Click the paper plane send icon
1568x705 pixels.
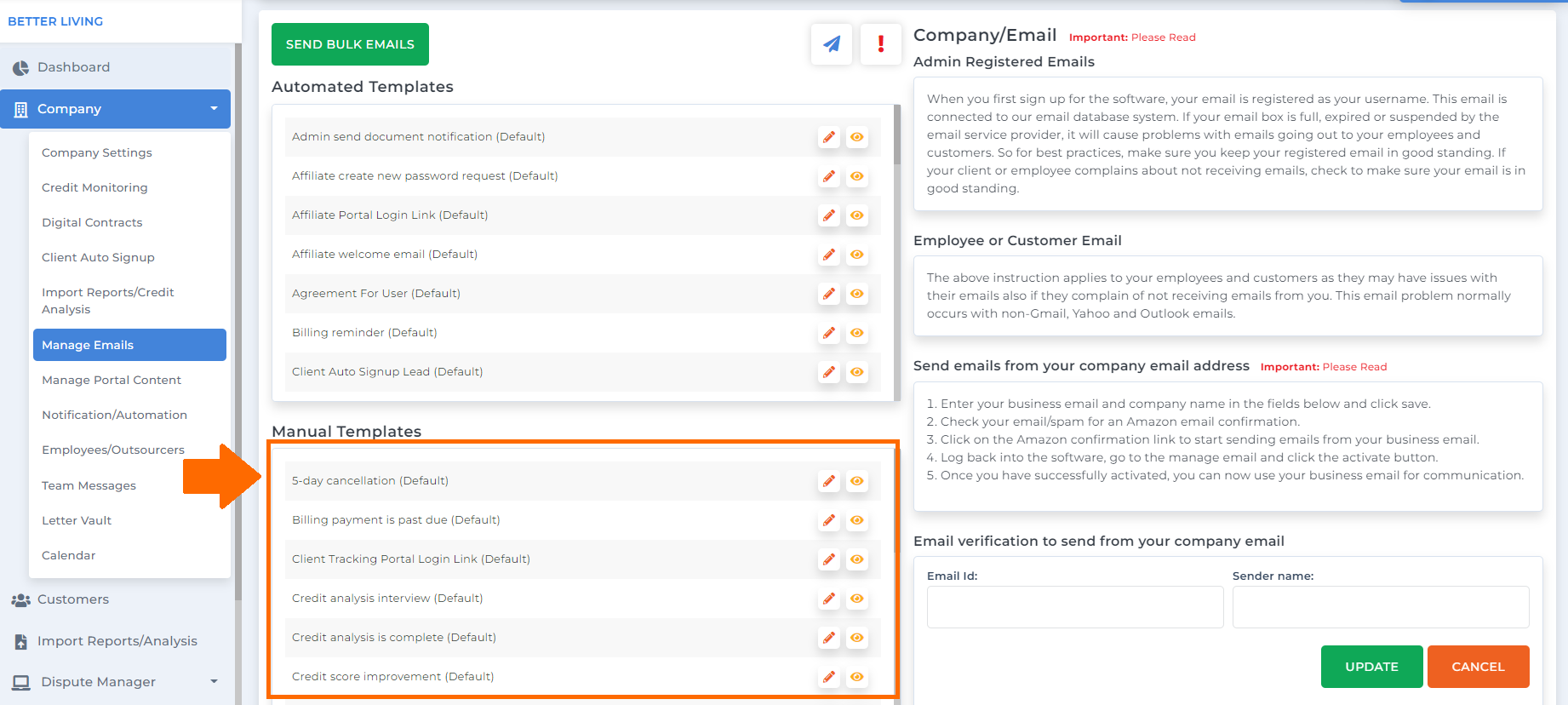(x=832, y=44)
